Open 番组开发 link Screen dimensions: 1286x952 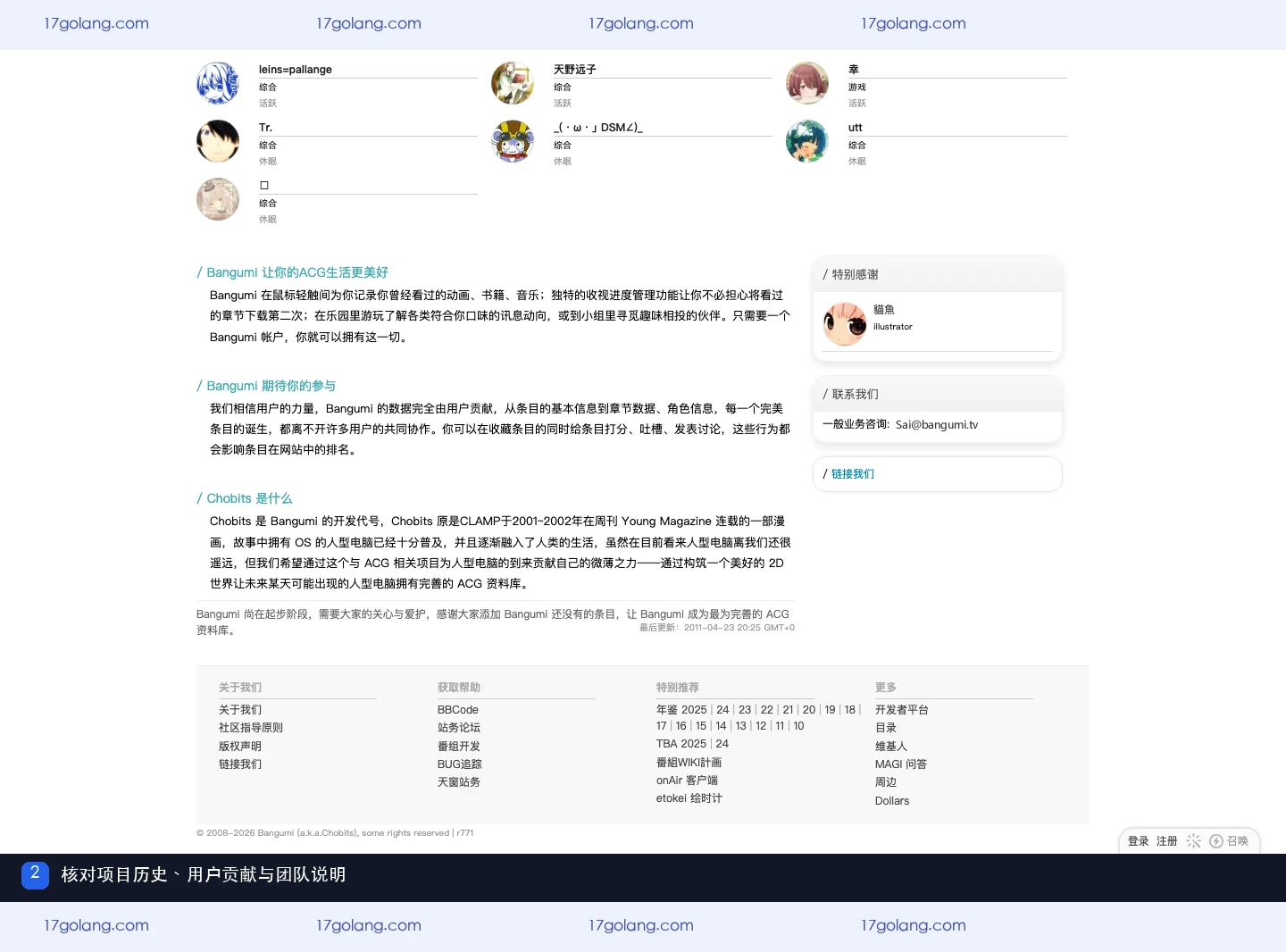[x=459, y=747]
